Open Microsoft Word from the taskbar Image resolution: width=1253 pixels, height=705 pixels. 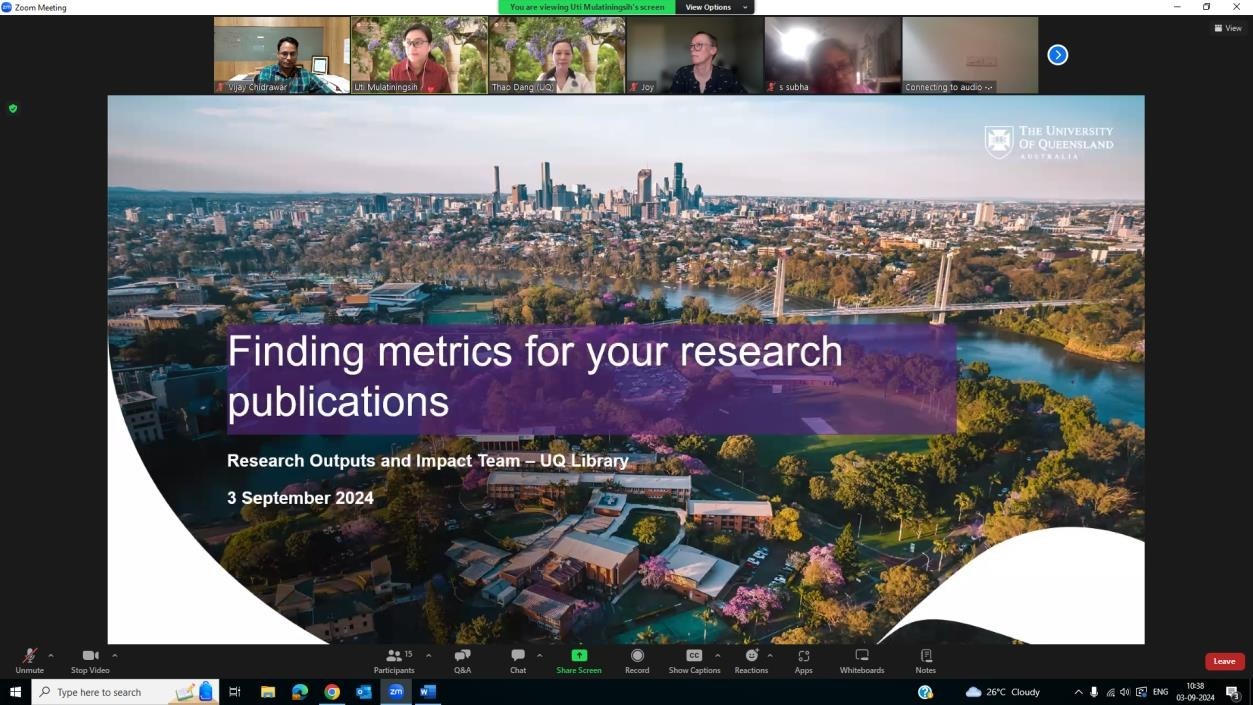click(428, 692)
